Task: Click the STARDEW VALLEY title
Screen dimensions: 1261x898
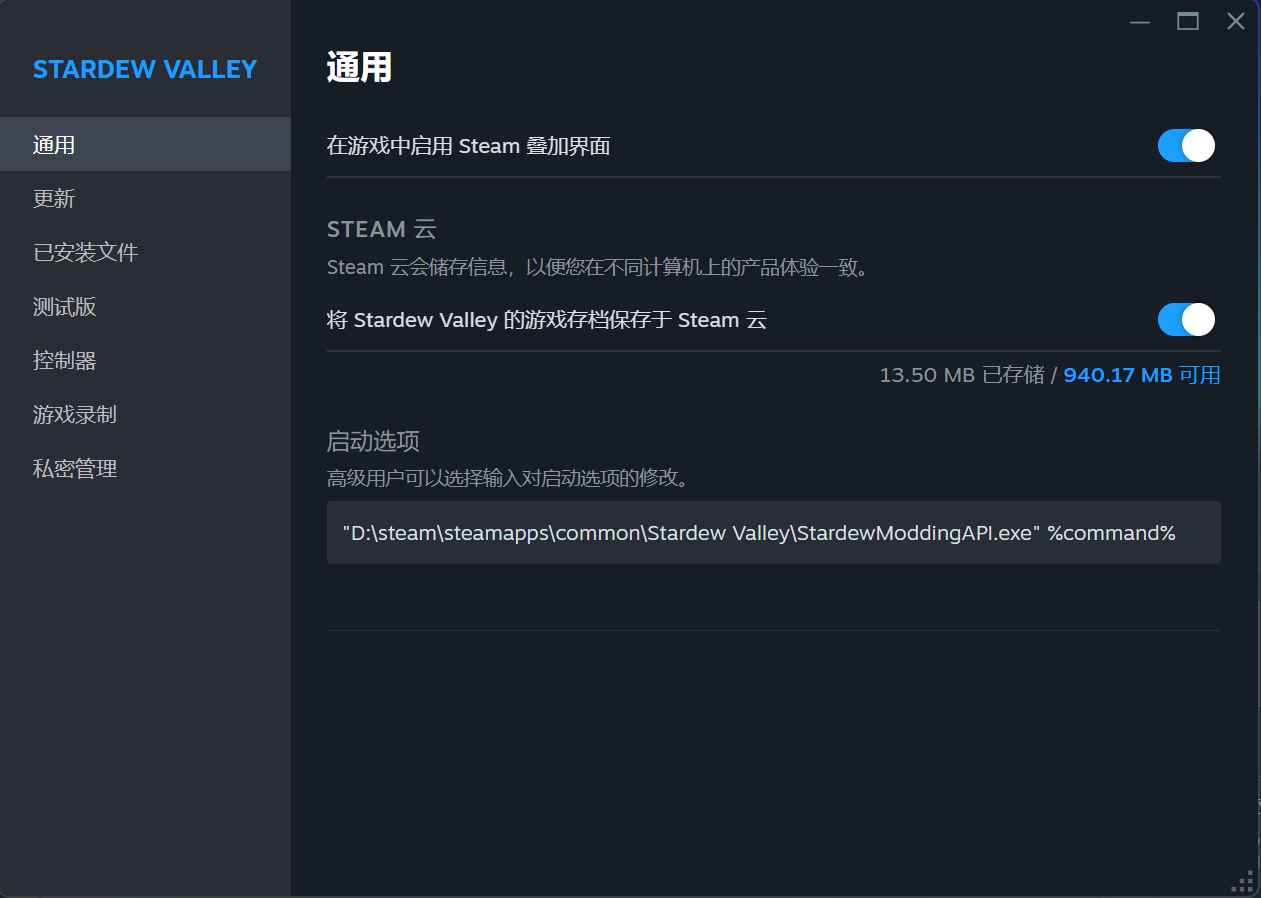Action: pyautogui.click(x=145, y=69)
